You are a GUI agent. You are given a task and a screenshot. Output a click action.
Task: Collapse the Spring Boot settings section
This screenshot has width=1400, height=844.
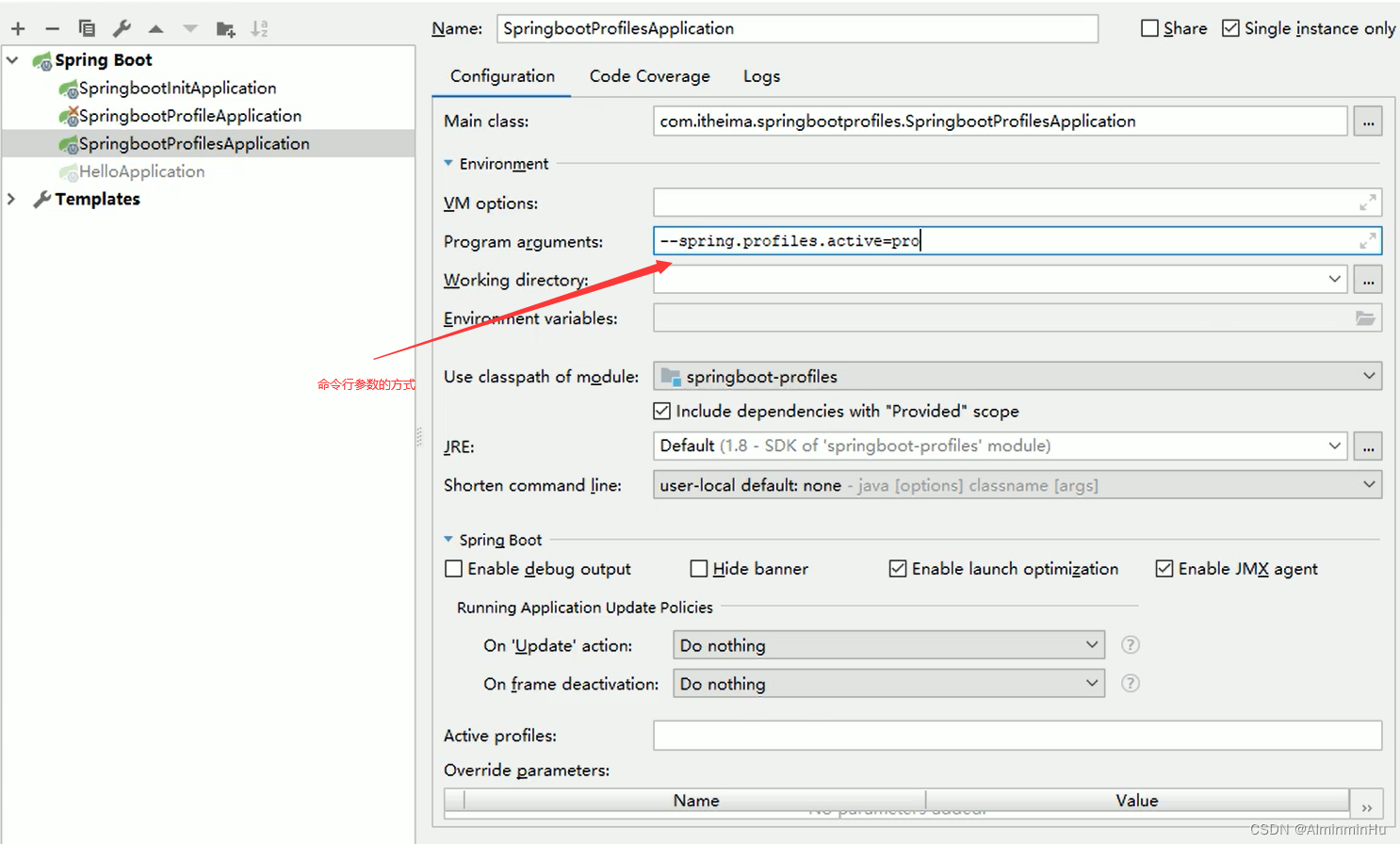click(448, 540)
